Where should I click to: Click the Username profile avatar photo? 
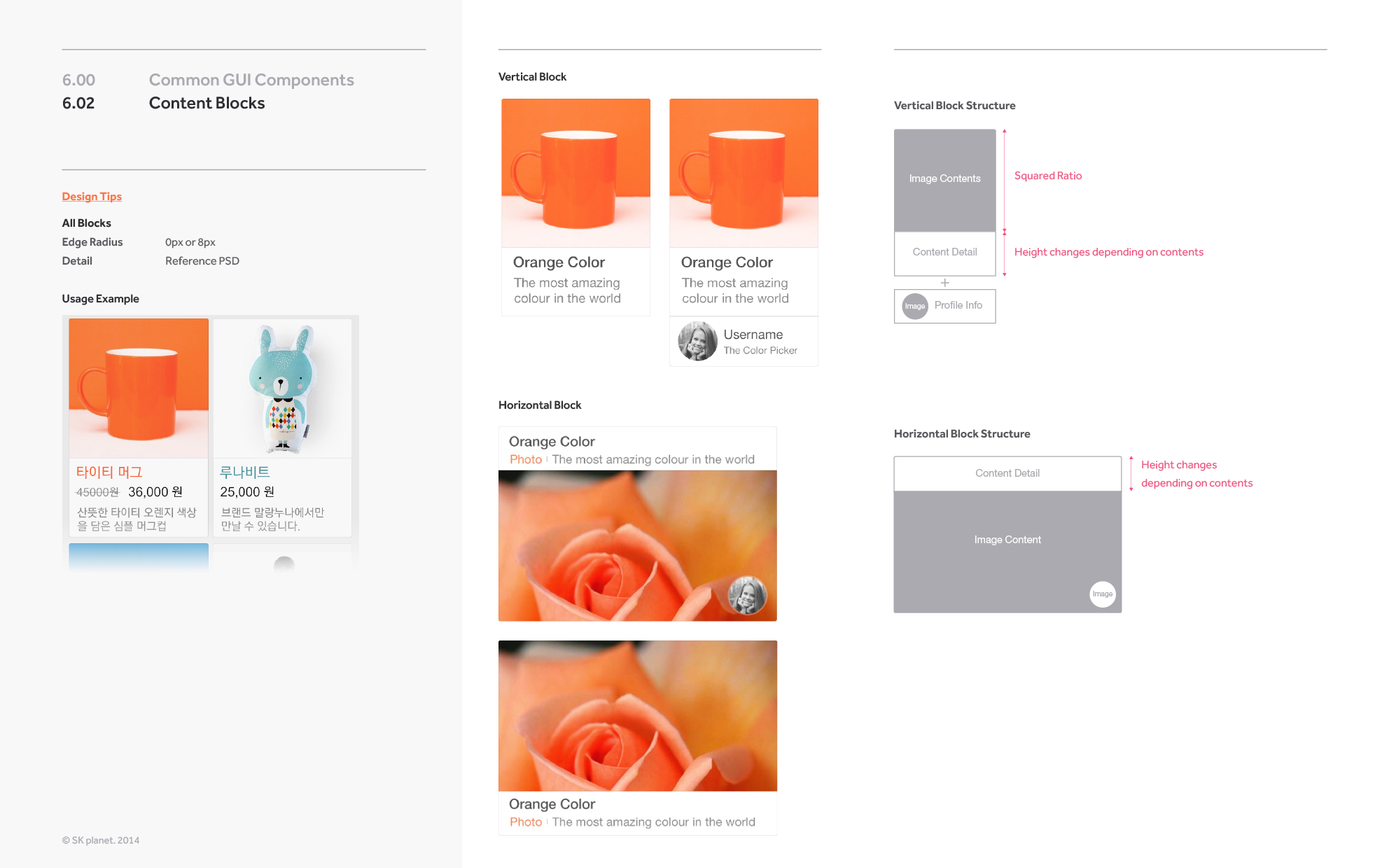[x=697, y=341]
